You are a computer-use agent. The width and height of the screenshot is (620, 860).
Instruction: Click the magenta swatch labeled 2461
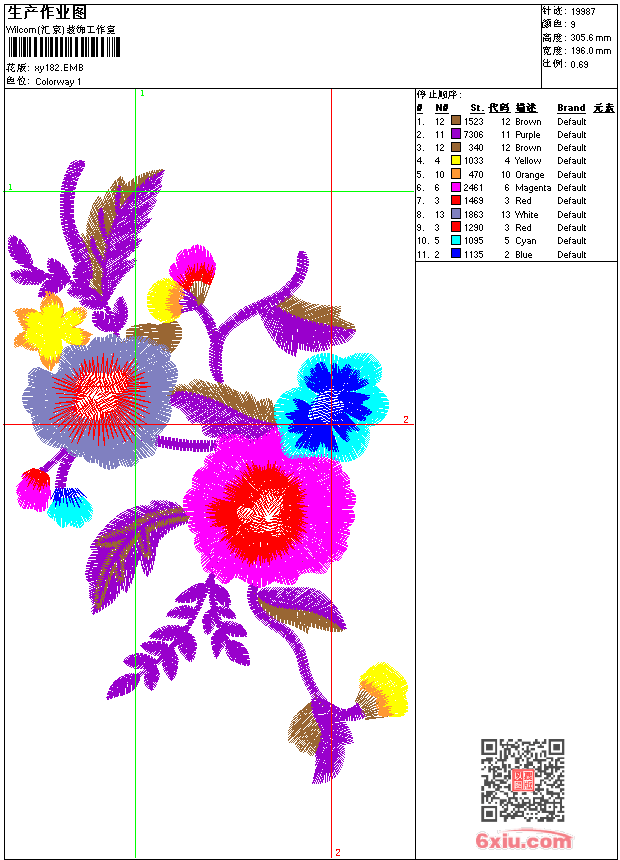pos(455,187)
